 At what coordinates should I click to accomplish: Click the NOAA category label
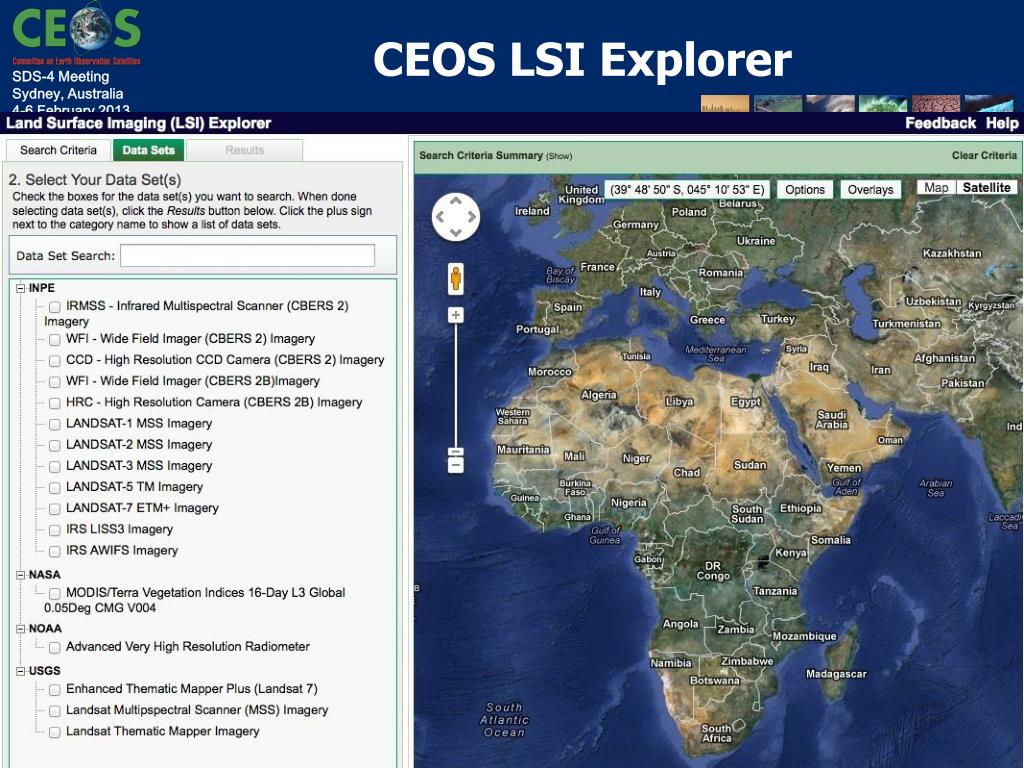click(45, 629)
